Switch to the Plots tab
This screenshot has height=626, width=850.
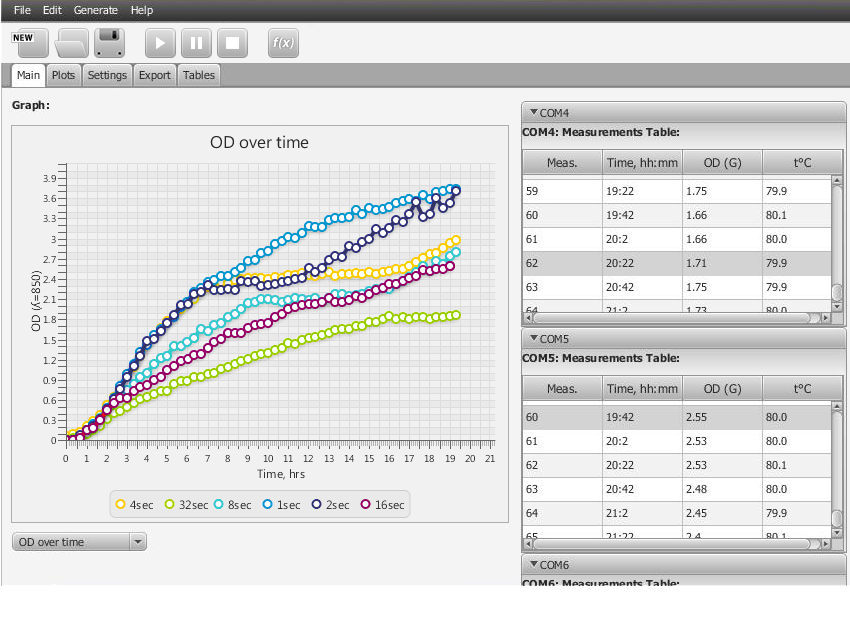pos(63,75)
